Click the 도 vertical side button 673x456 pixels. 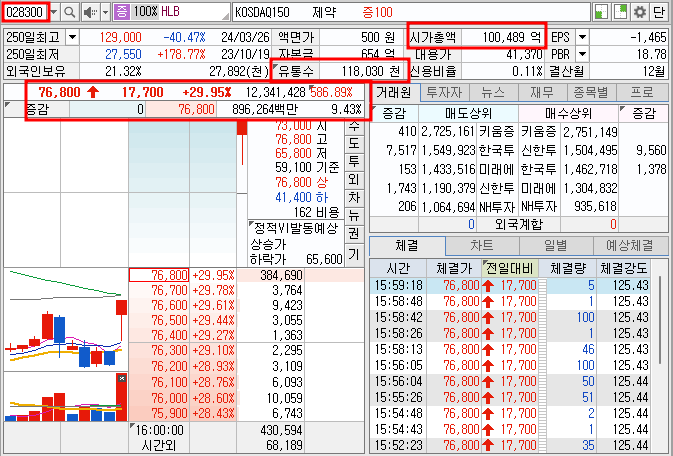pyautogui.click(x=354, y=143)
